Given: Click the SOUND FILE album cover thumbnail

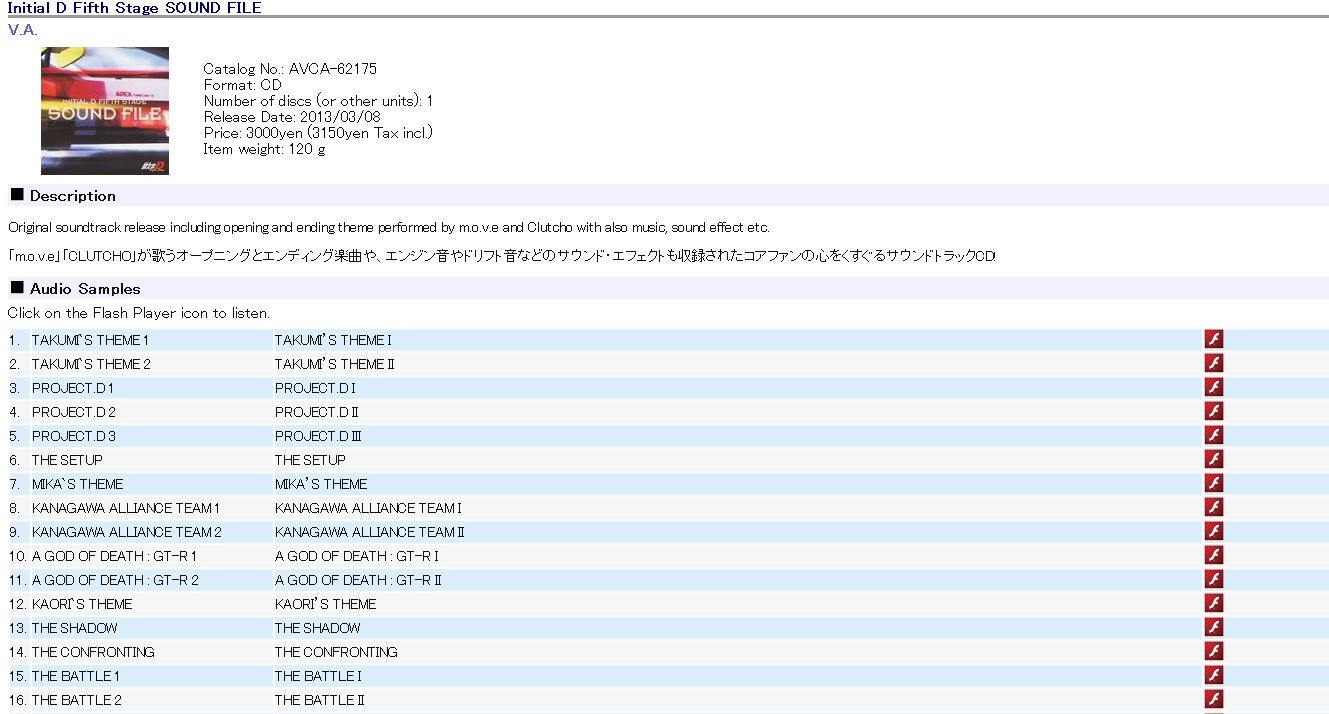Looking at the screenshot, I should point(105,111).
